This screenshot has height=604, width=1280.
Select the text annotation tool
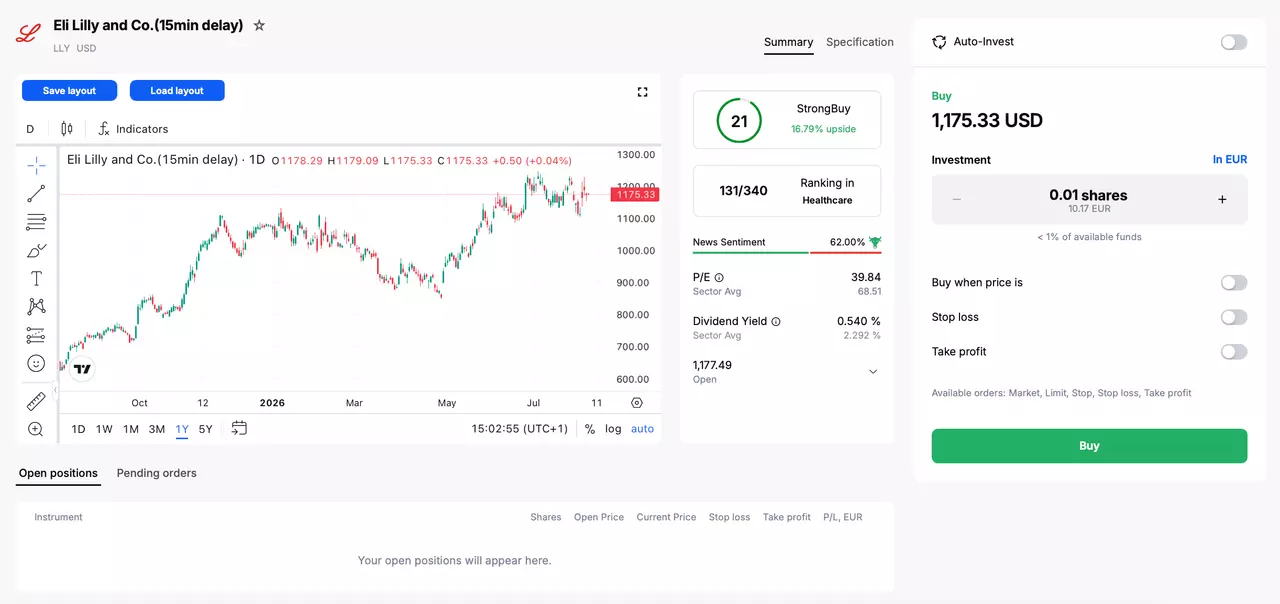point(36,278)
